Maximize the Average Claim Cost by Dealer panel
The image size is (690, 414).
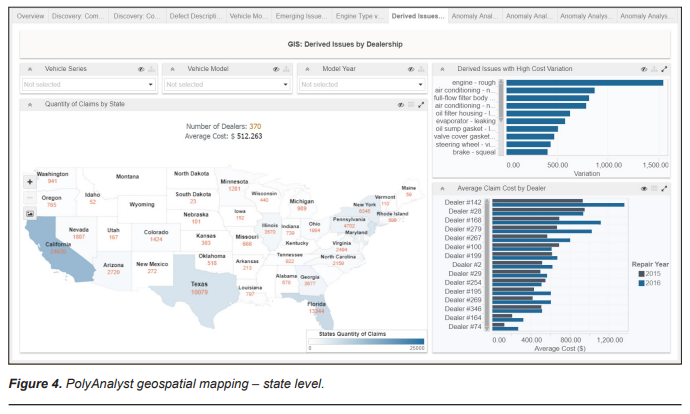664,188
